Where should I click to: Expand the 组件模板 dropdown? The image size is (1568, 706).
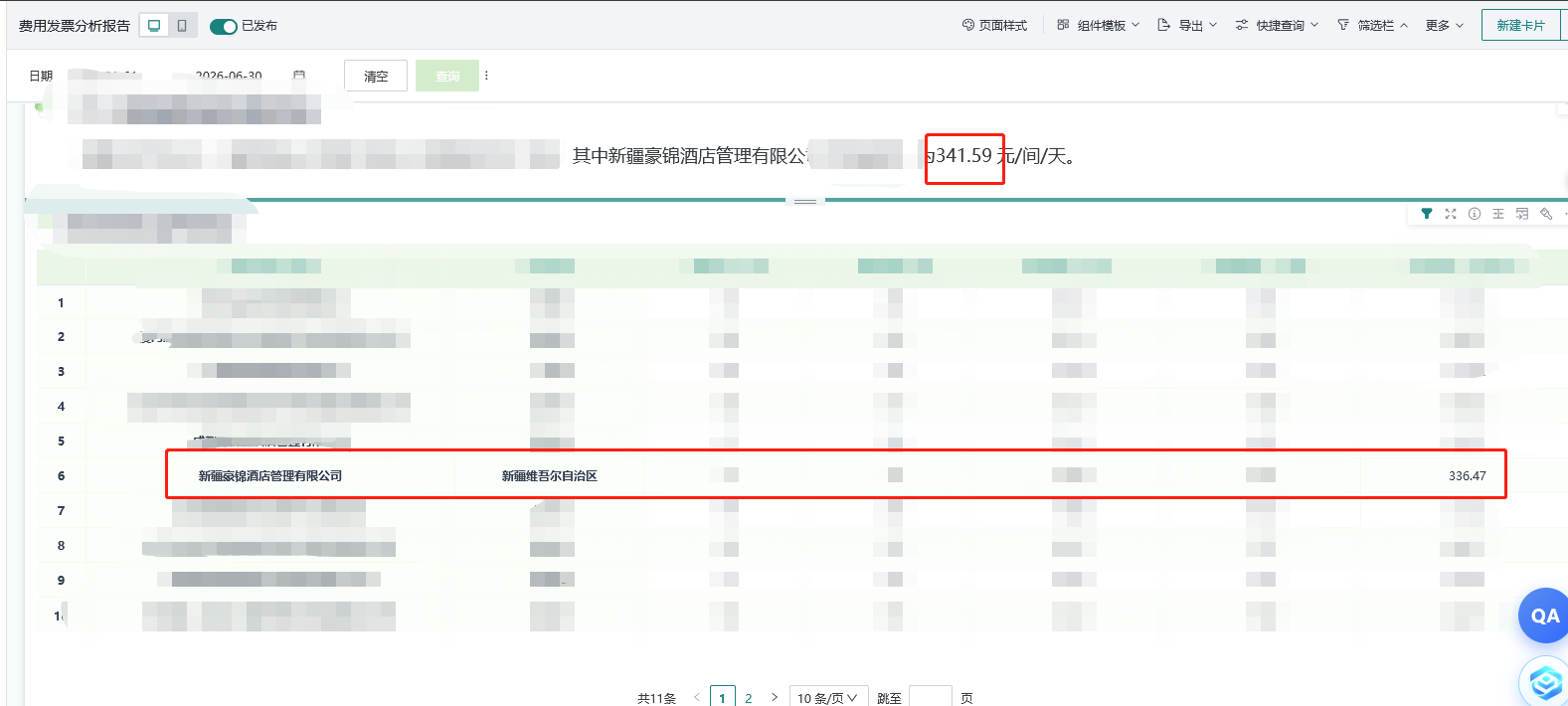click(x=1098, y=26)
